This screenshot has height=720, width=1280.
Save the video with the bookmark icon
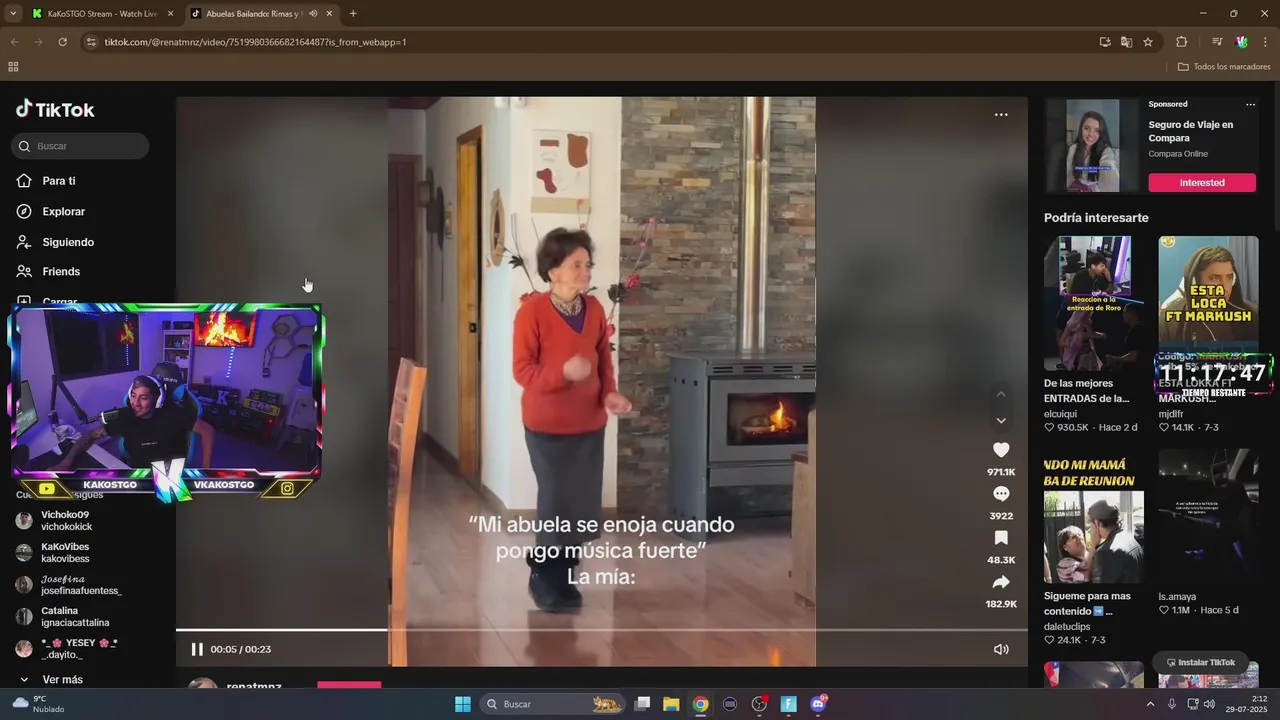pos(1001,538)
